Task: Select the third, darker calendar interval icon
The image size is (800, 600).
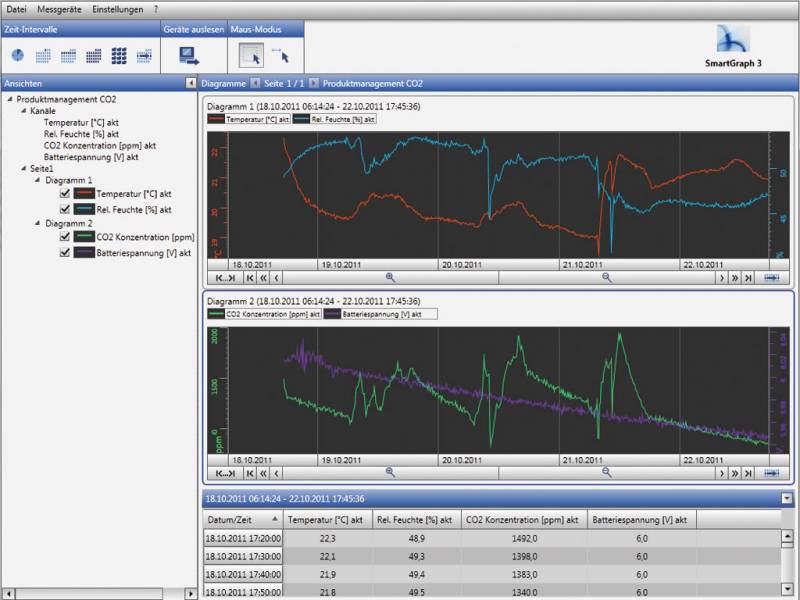Action: [94, 56]
